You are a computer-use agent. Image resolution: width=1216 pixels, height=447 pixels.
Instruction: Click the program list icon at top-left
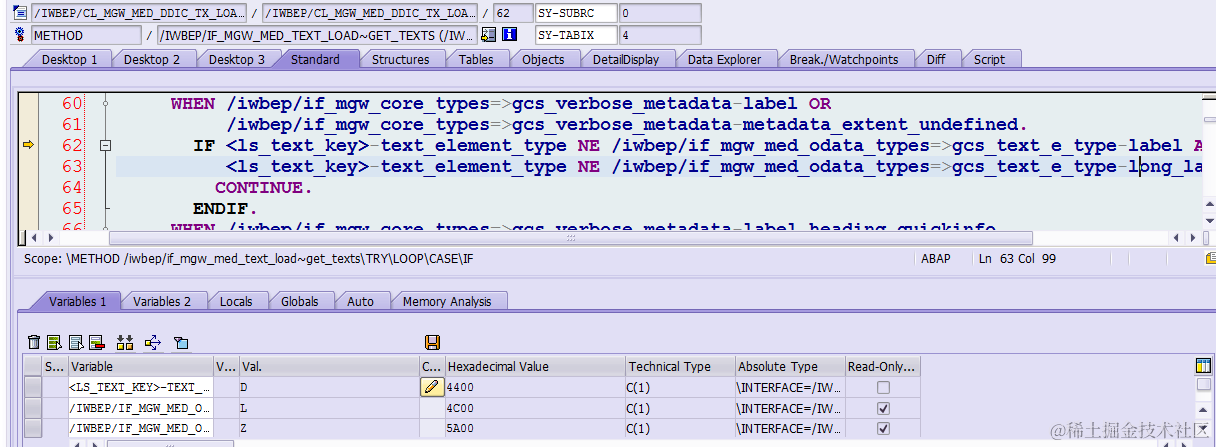pos(20,13)
